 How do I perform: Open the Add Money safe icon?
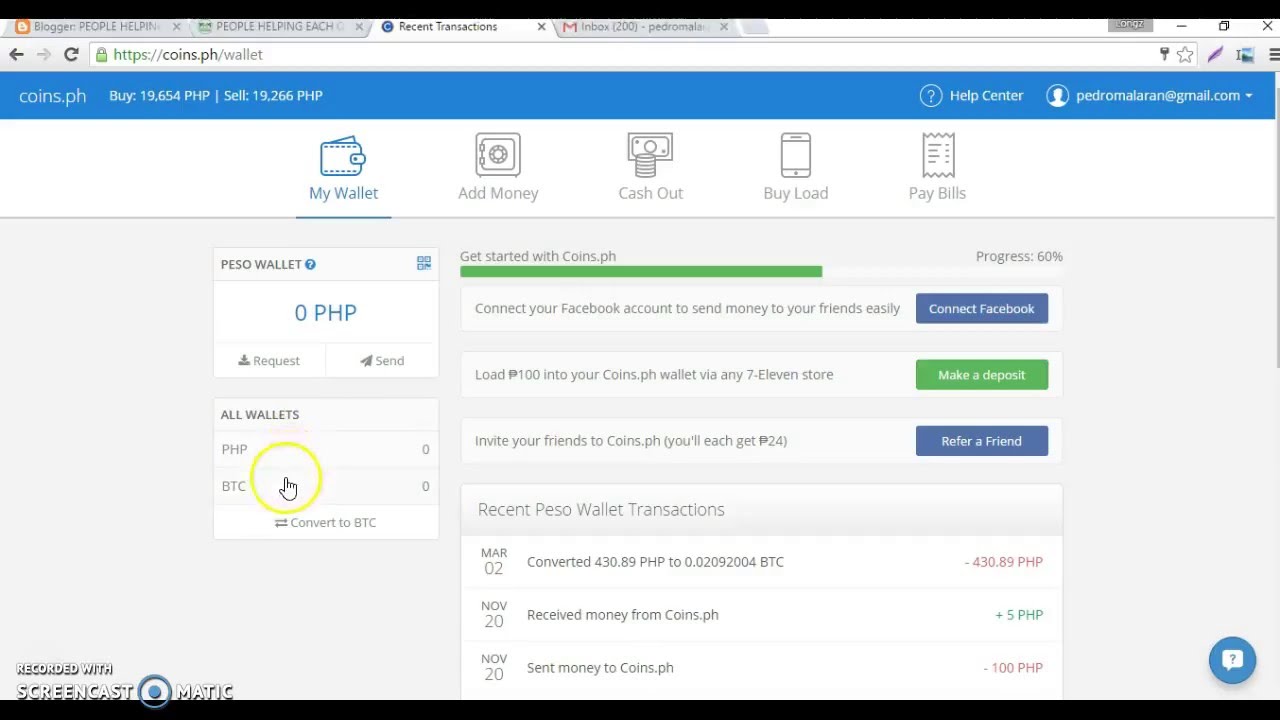point(498,155)
